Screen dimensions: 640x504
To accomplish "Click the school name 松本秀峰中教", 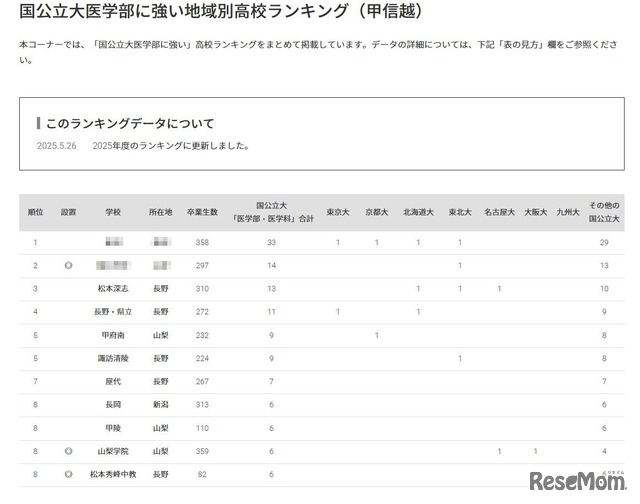I will (113, 474).
